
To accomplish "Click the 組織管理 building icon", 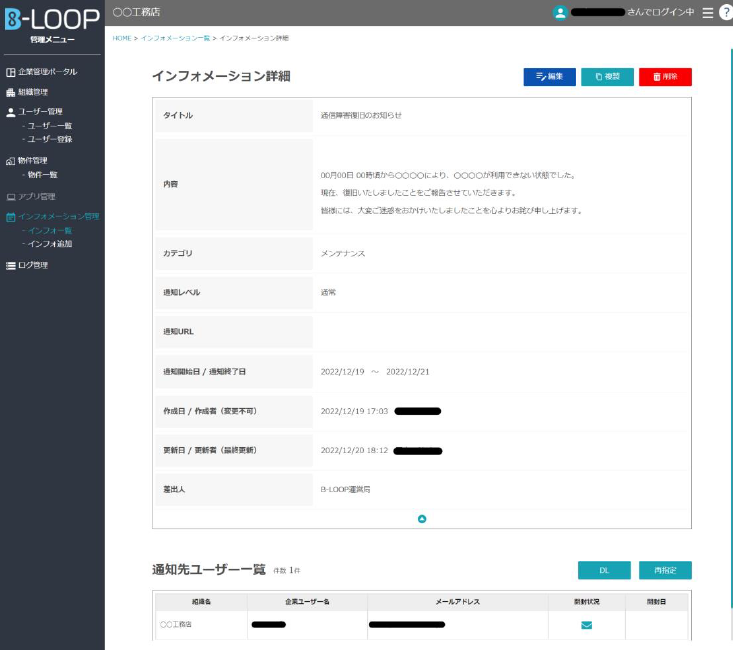I will click(11, 91).
